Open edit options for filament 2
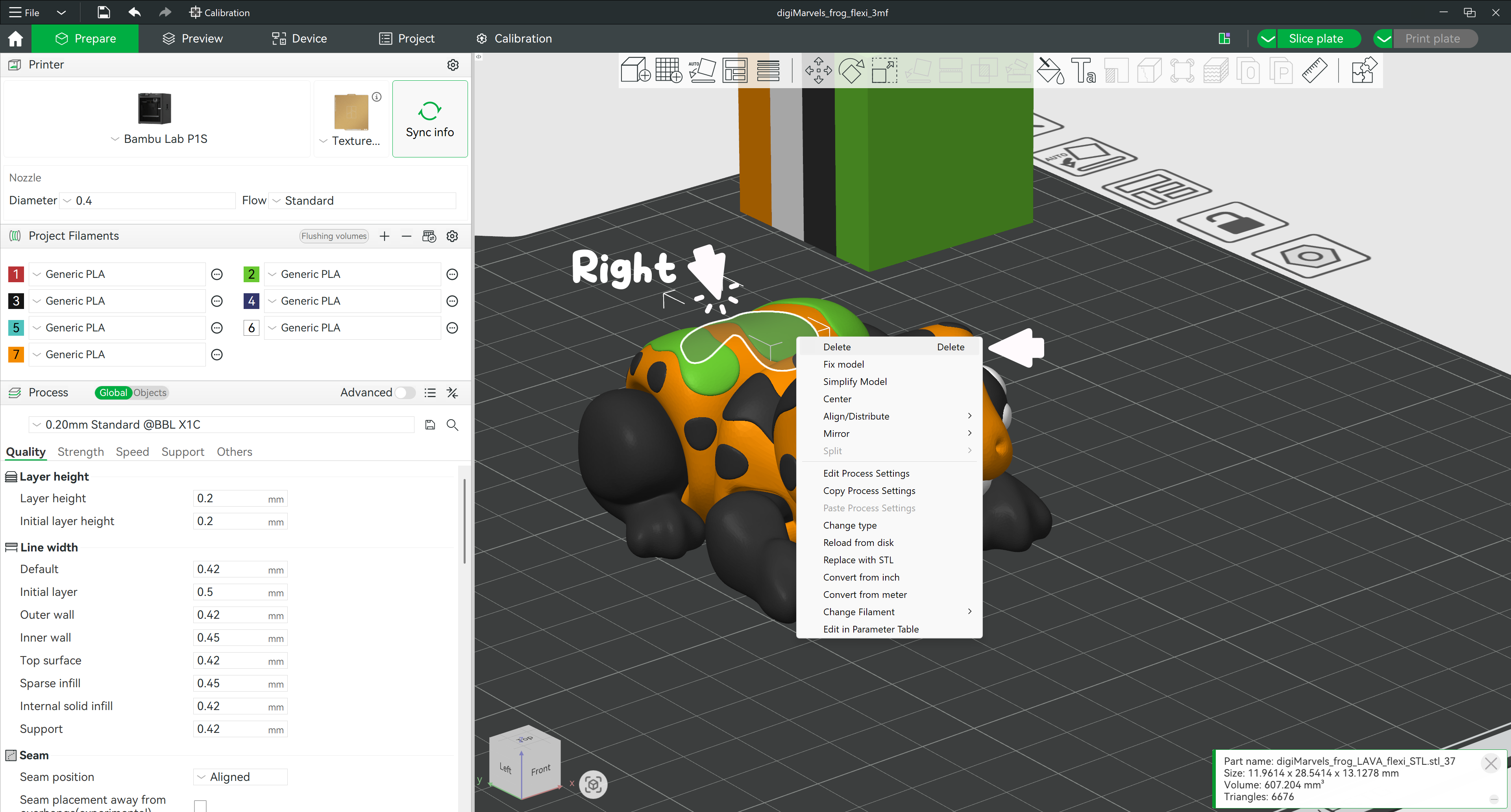1511x812 pixels. 452,274
